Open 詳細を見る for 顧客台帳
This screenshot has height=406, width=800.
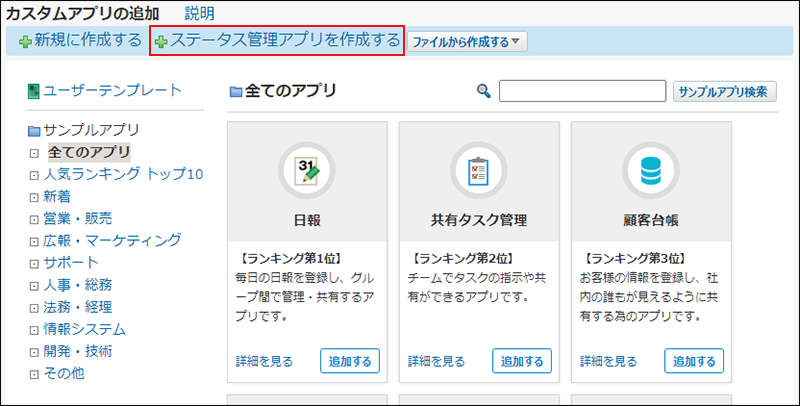[608, 362]
